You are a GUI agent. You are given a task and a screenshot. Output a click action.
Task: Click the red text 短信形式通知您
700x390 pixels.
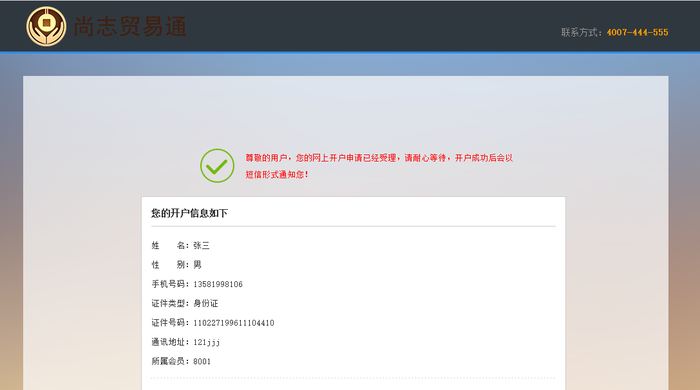click(x=277, y=174)
